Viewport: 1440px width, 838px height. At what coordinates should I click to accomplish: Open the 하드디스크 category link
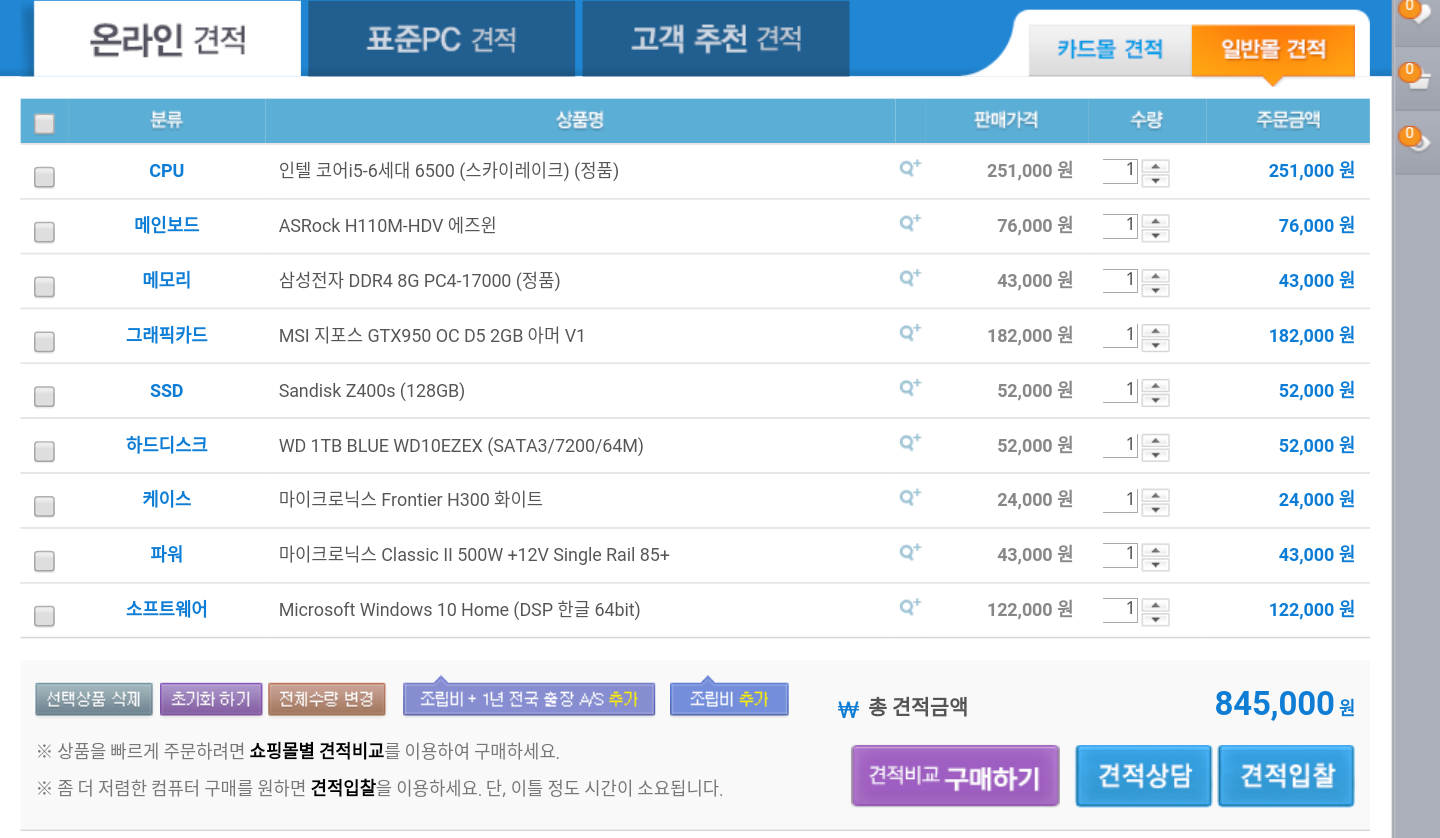click(x=167, y=445)
